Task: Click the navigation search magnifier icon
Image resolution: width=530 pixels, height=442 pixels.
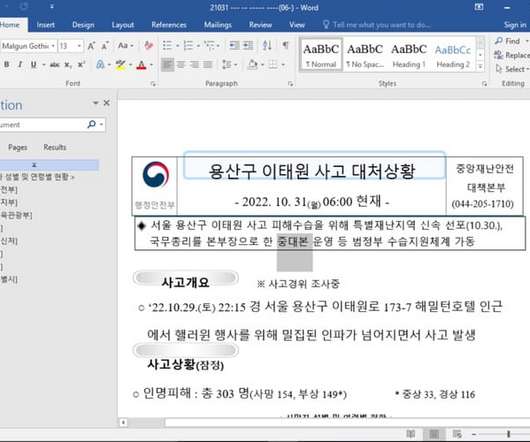Action: click(x=92, y=124)
